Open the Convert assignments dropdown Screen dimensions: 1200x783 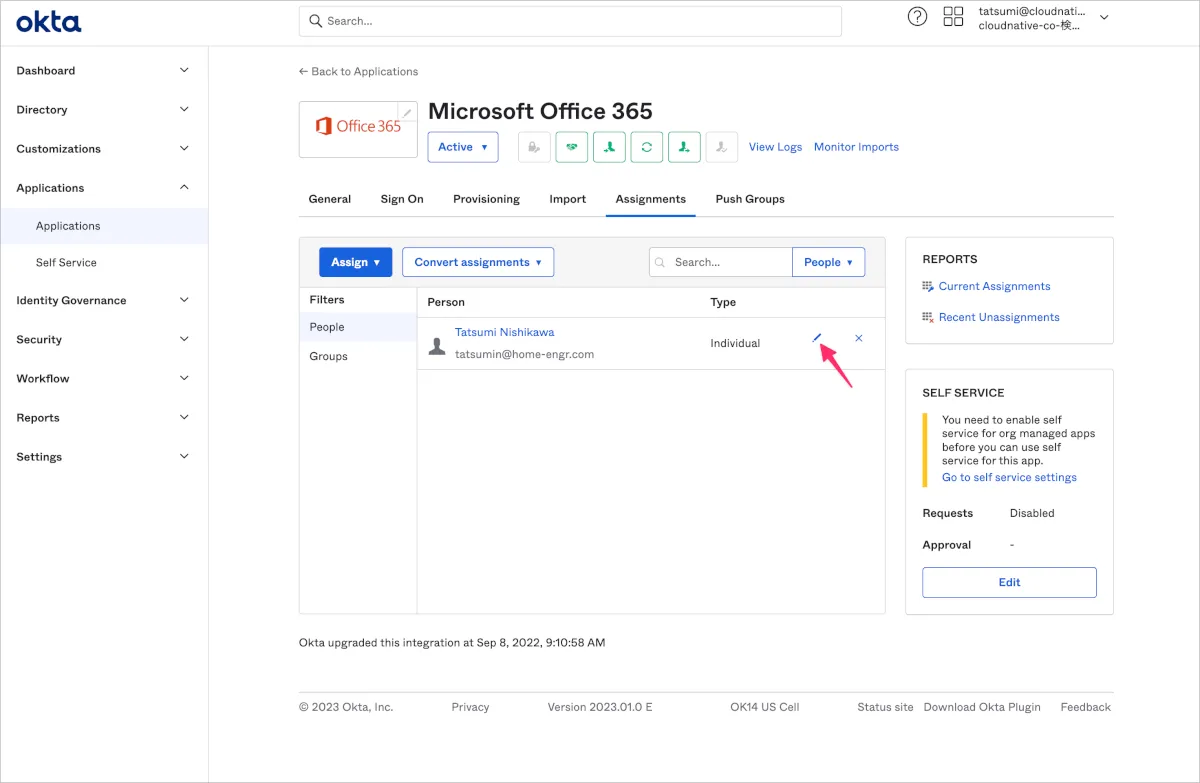477,262
